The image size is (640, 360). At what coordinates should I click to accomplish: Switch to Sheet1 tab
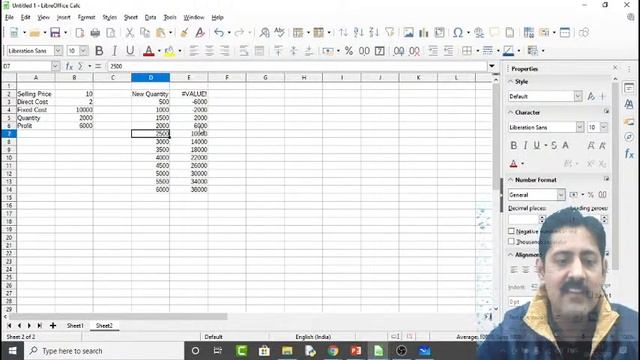pos(75,326)
